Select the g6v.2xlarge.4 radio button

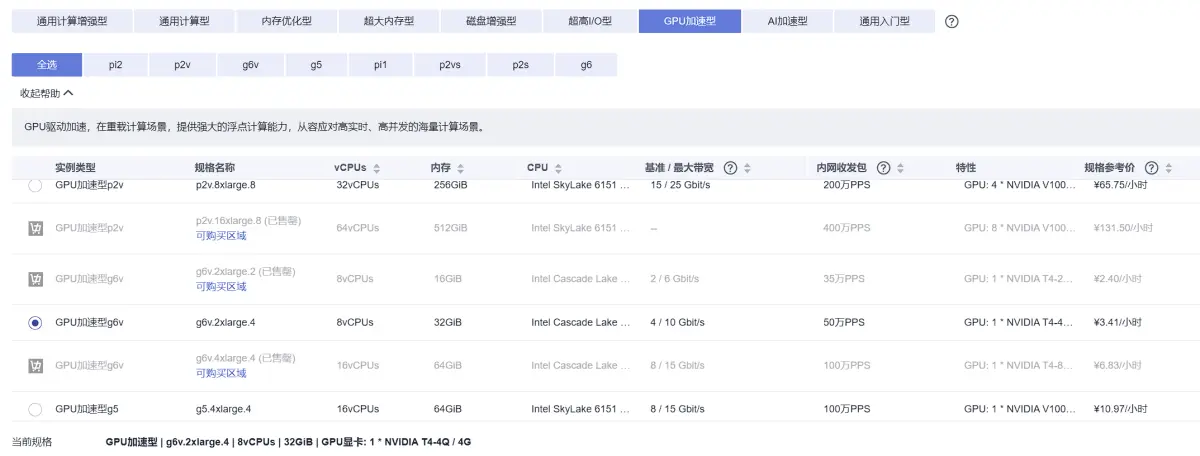[x=36, y=323]
